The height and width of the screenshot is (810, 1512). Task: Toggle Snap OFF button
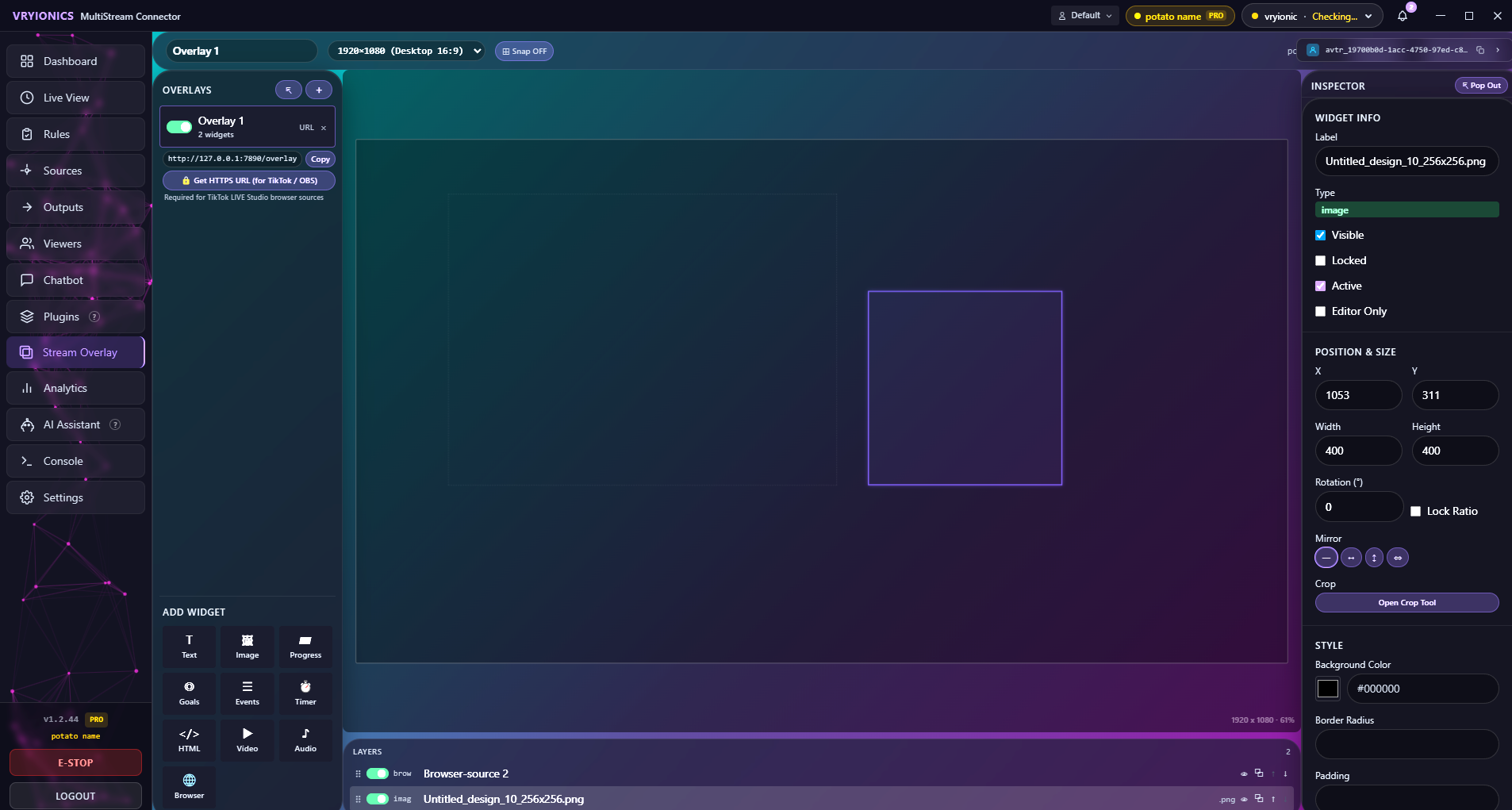(524, 52)
